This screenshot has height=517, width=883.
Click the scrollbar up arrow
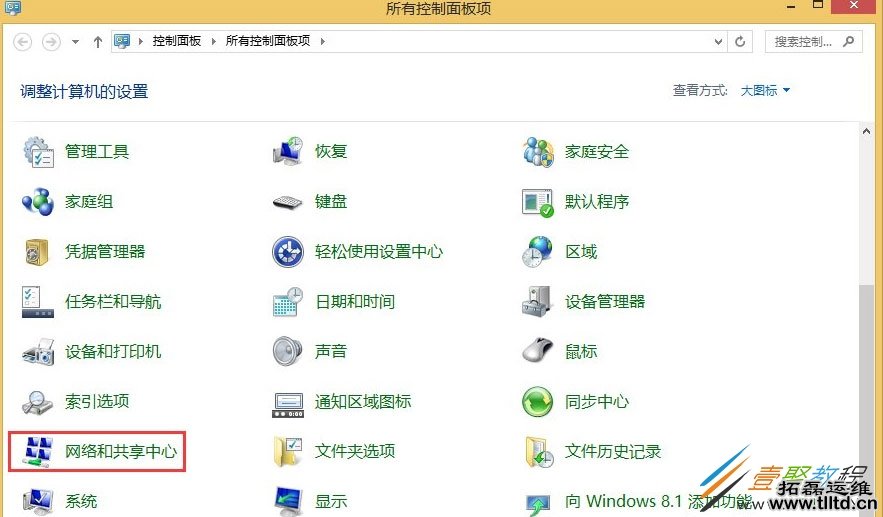[866, 131]
